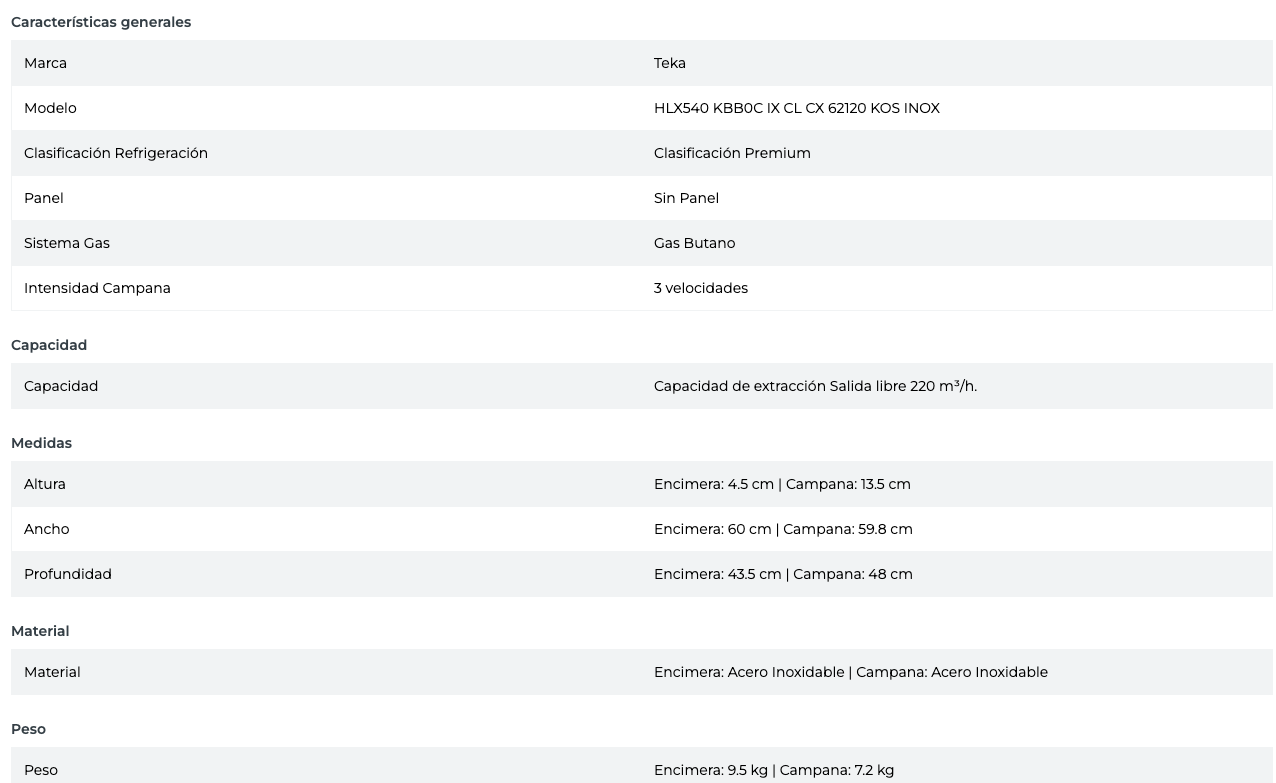1276x783 pixels.
Task: Click the "Gas Butano" value
Action: click(694, 243)
